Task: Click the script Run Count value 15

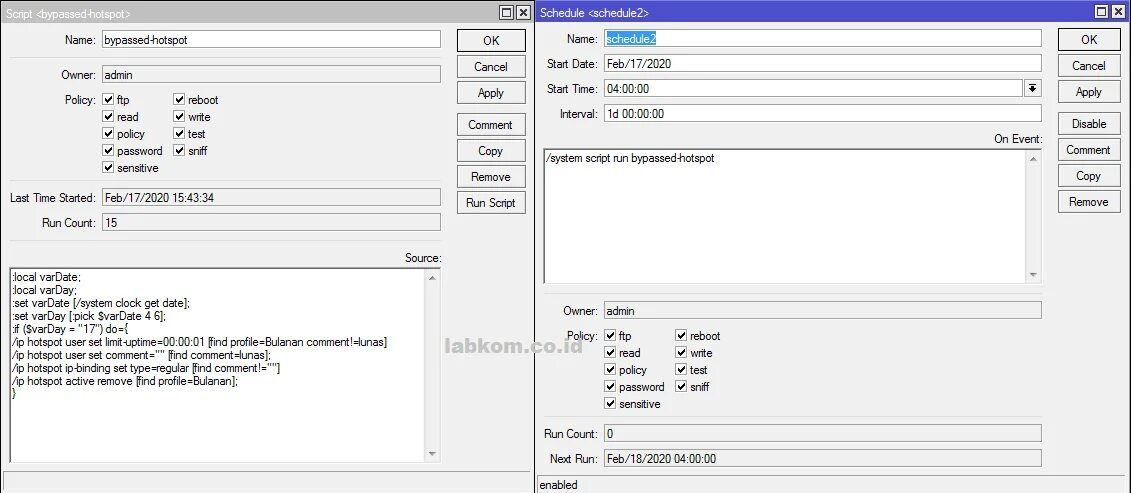Action: pos(270,222)
